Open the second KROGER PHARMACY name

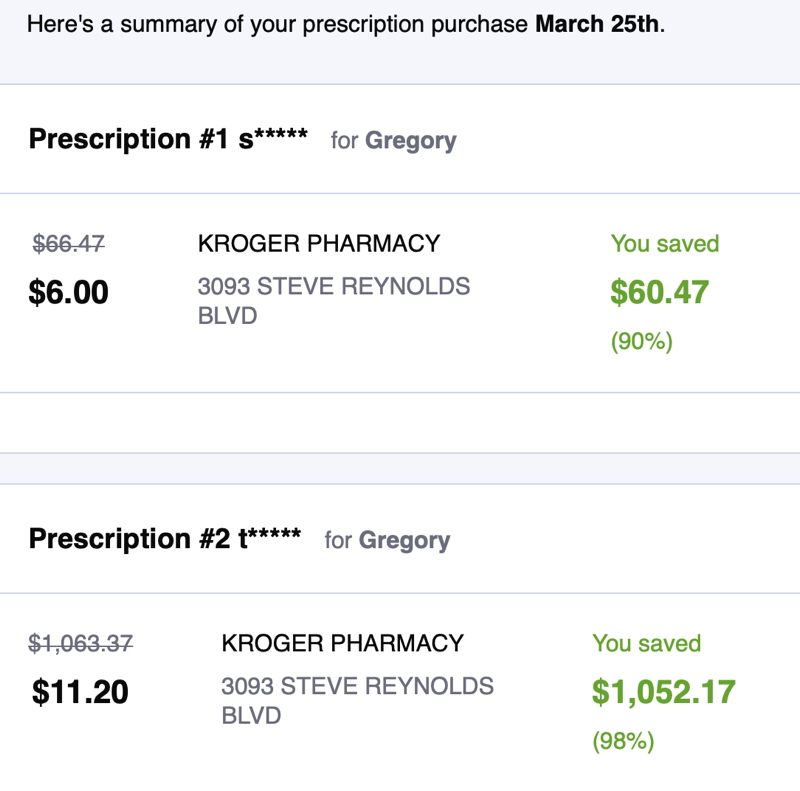click(342, 643)
